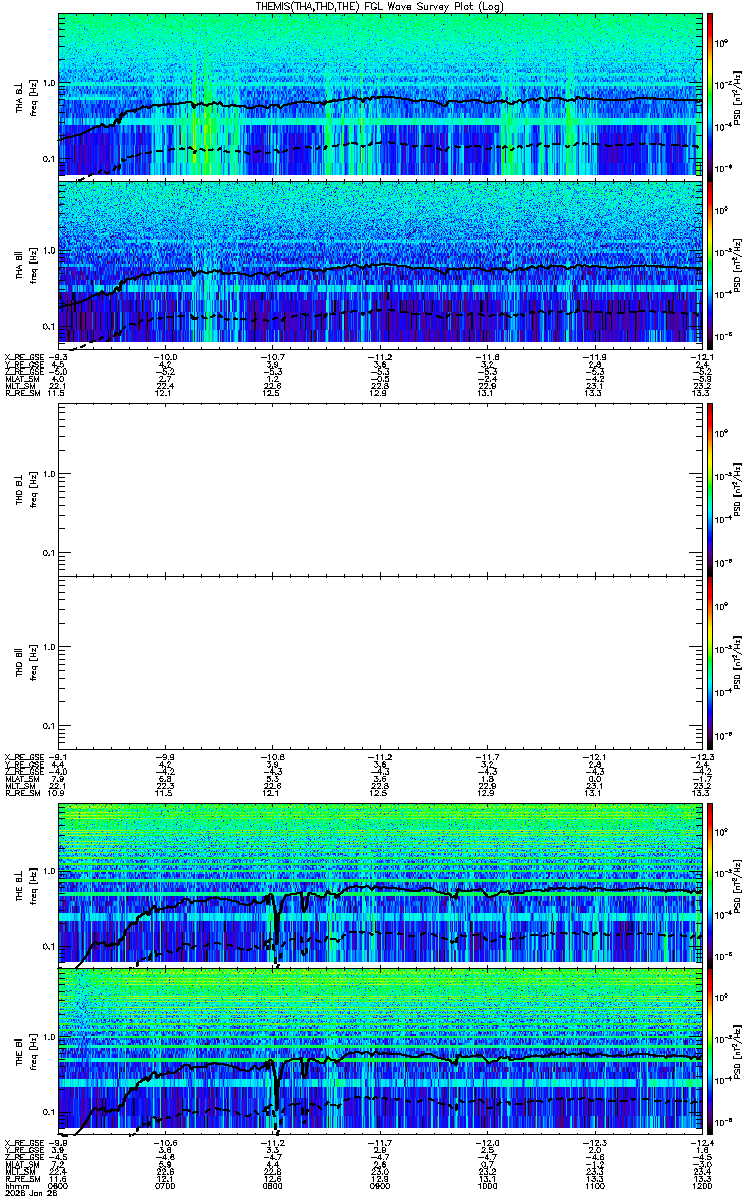
Task: Click X_RE_GSE row label under THA panels
Action: [22, 356]
